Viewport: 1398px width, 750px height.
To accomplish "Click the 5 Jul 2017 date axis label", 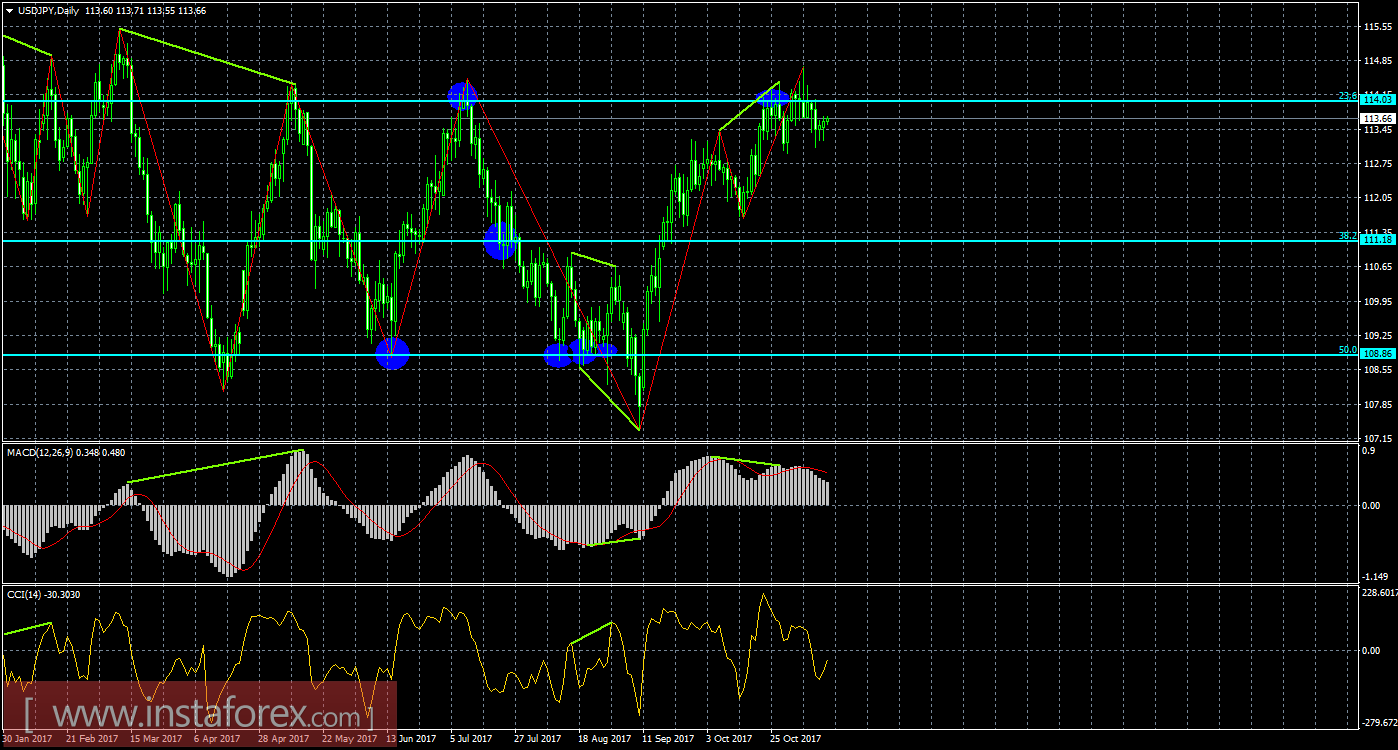I will point(468,738).
